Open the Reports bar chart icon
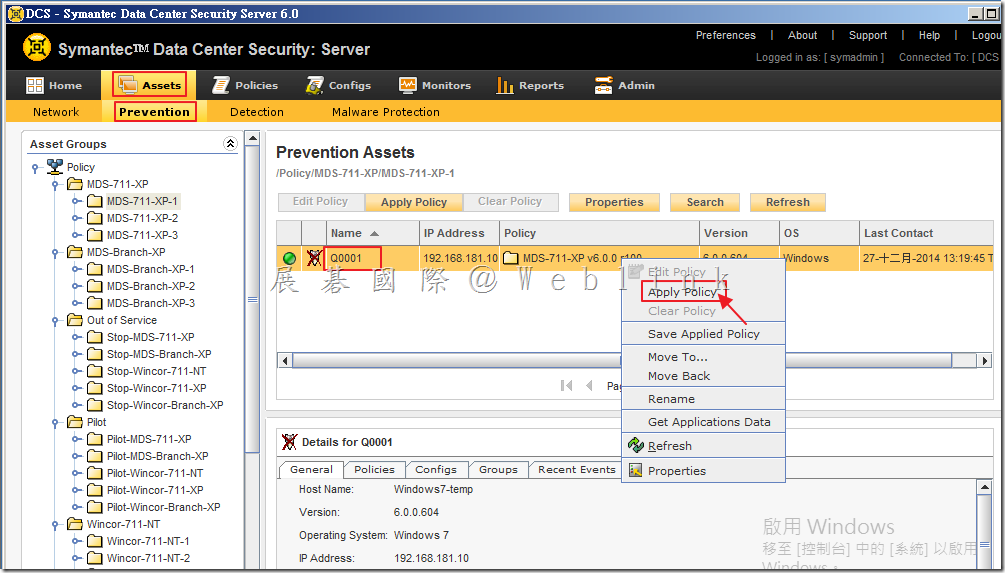The image size is (1005, 573). coord(504,85)
